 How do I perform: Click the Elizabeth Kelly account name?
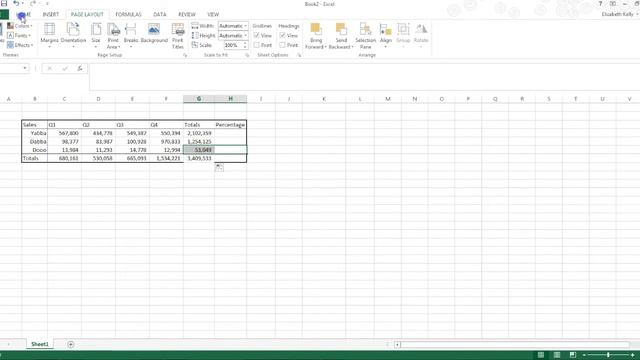(617, 14)
